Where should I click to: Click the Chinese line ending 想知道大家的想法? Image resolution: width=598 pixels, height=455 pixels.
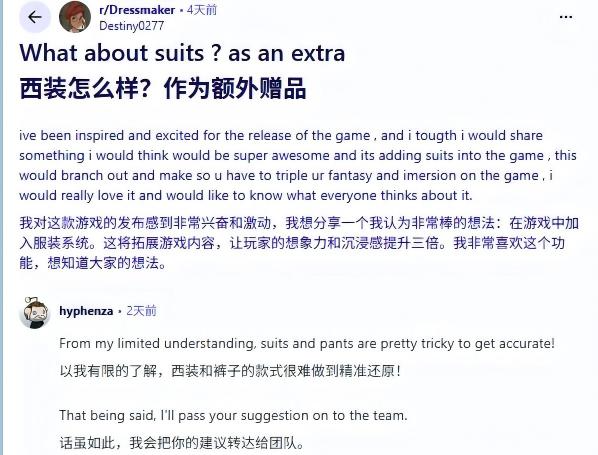(x=93, y=263)
